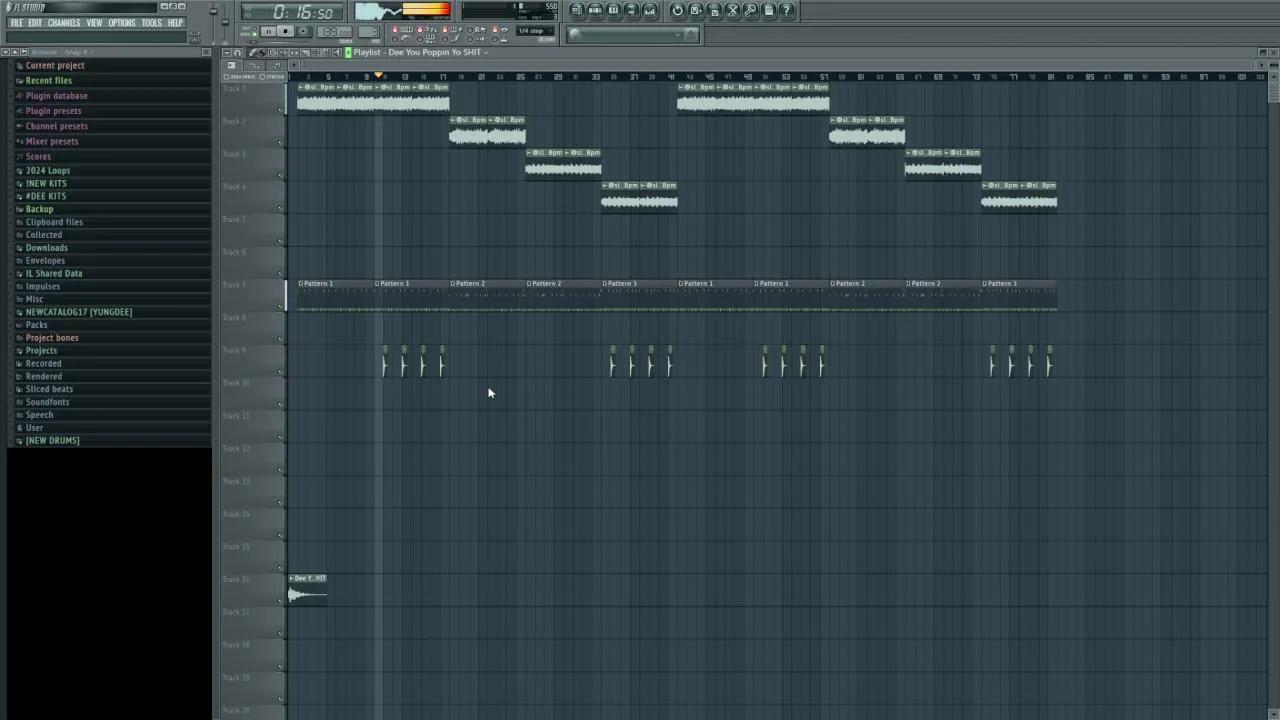The image size is (1280, 720).
Task: Expand the 2024 Loops folder
Action: point(47,171)
